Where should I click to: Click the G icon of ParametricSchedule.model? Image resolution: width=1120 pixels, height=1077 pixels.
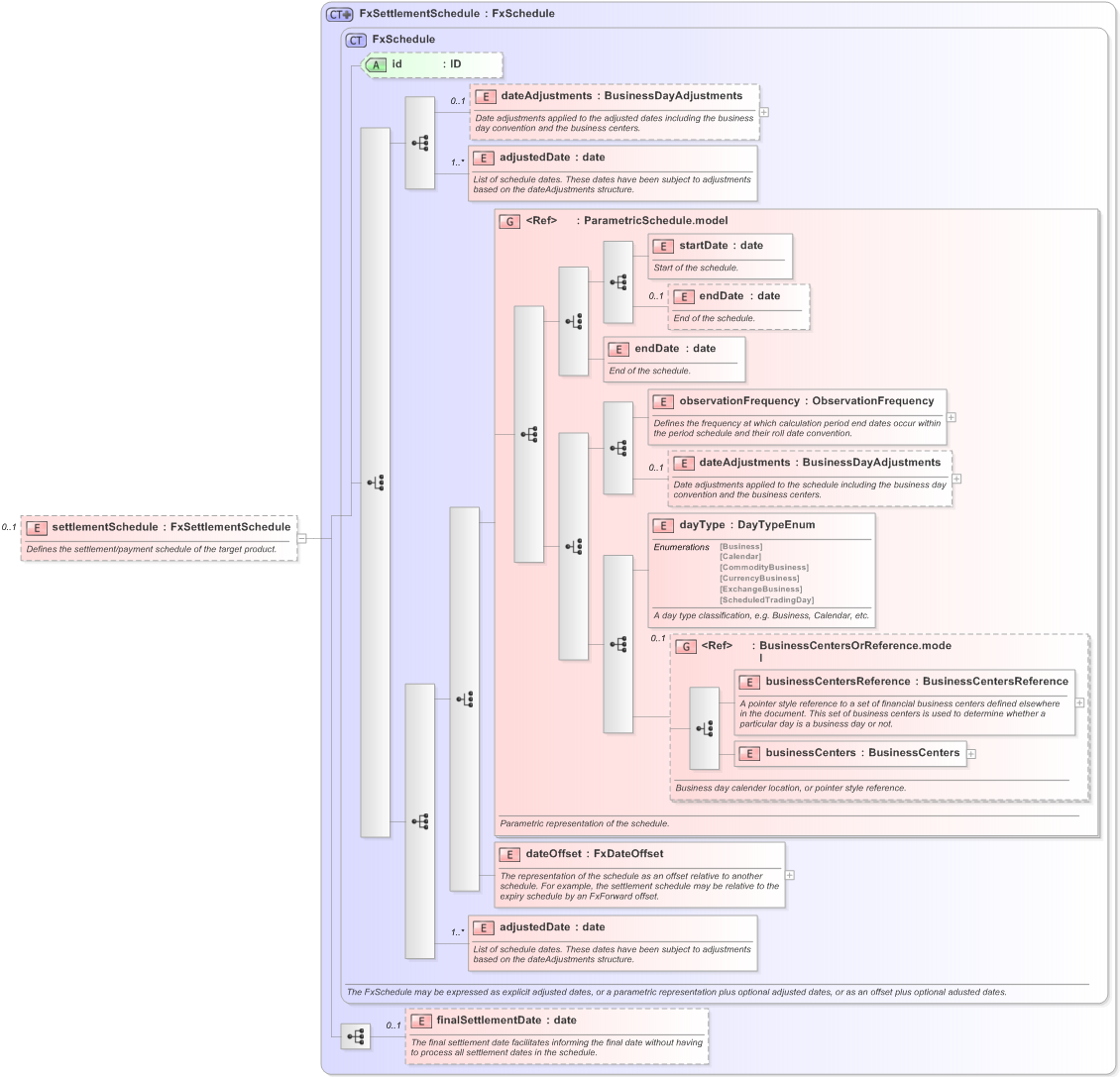(x=509, y=221)
